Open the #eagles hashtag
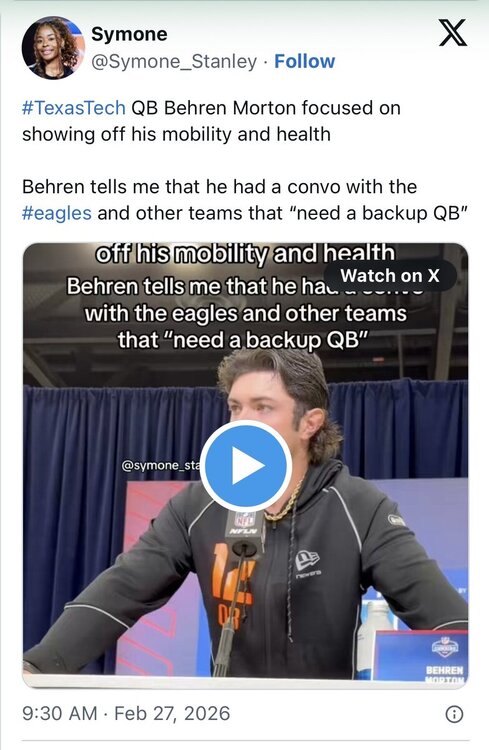The height and width of the screenshot is (750, 489). [x=56, y=213]
